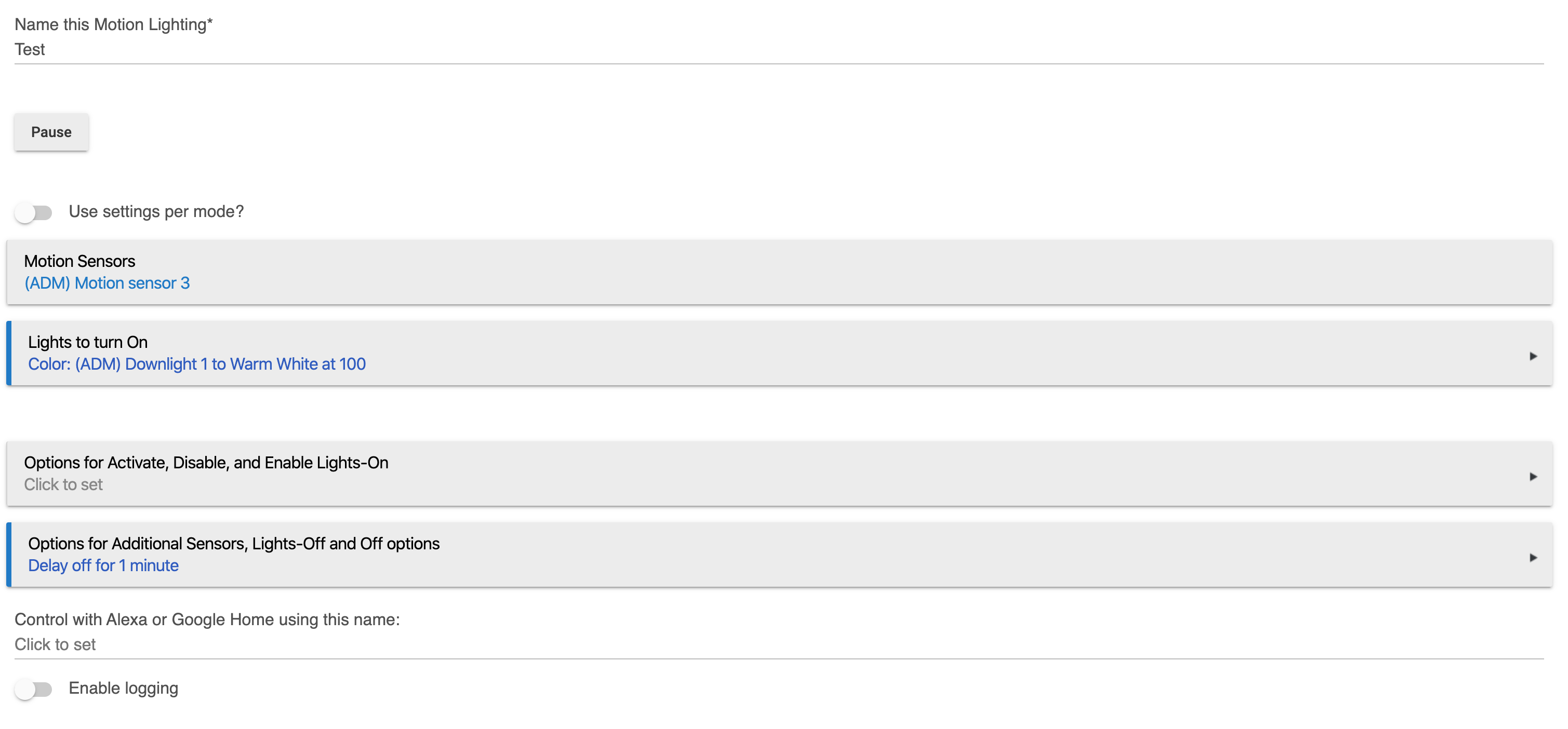This screenshot has width=1568, height=729.
Task: Click the Delay off for 1 minute link
Action: (103, 565)
